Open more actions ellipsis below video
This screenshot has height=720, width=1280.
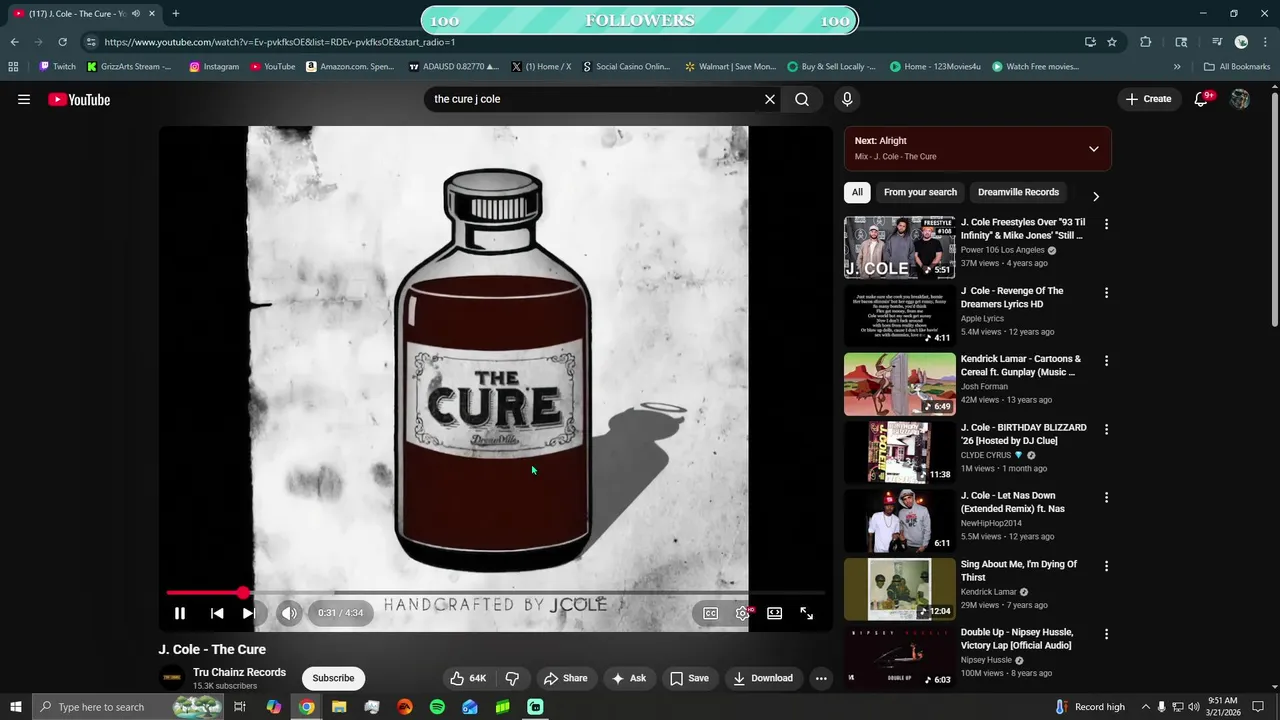[821, 678]
